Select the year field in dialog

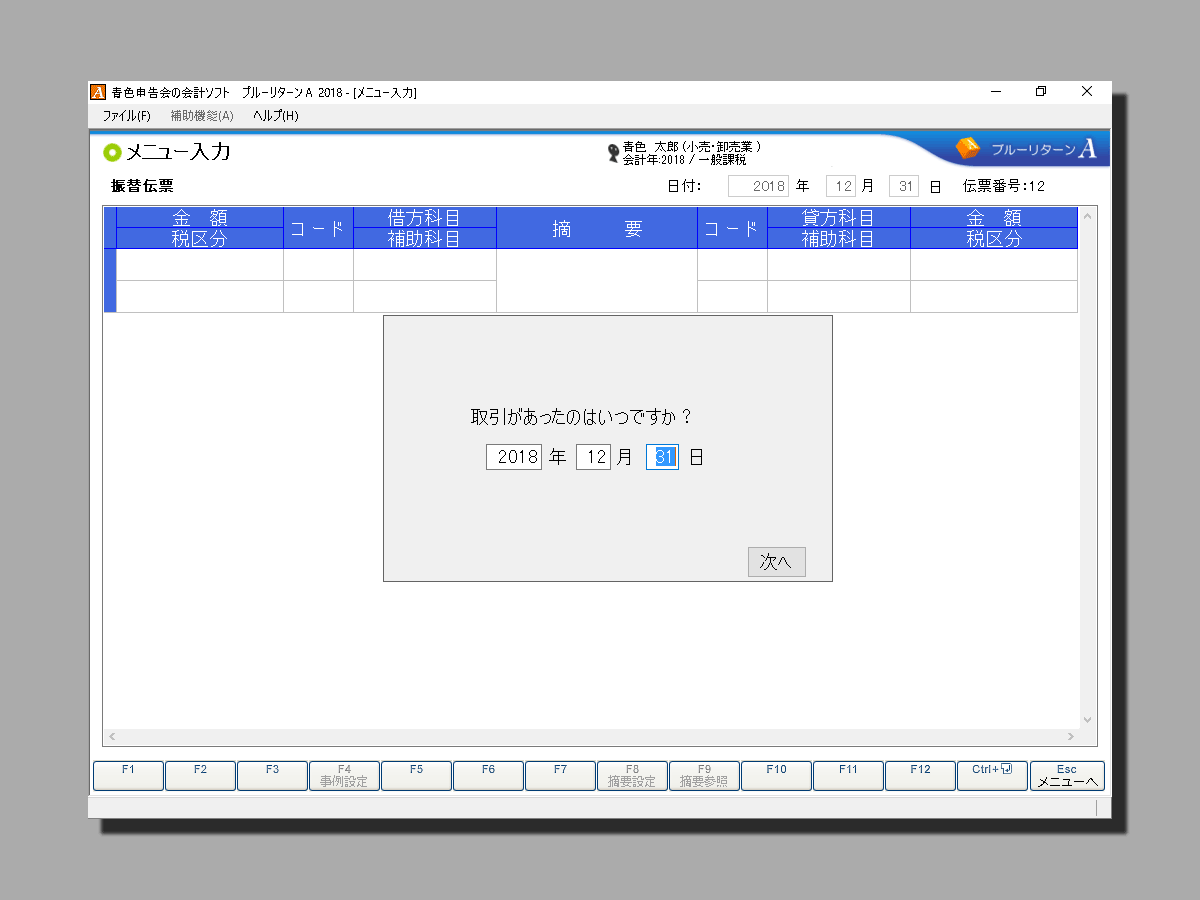(514, 458)
